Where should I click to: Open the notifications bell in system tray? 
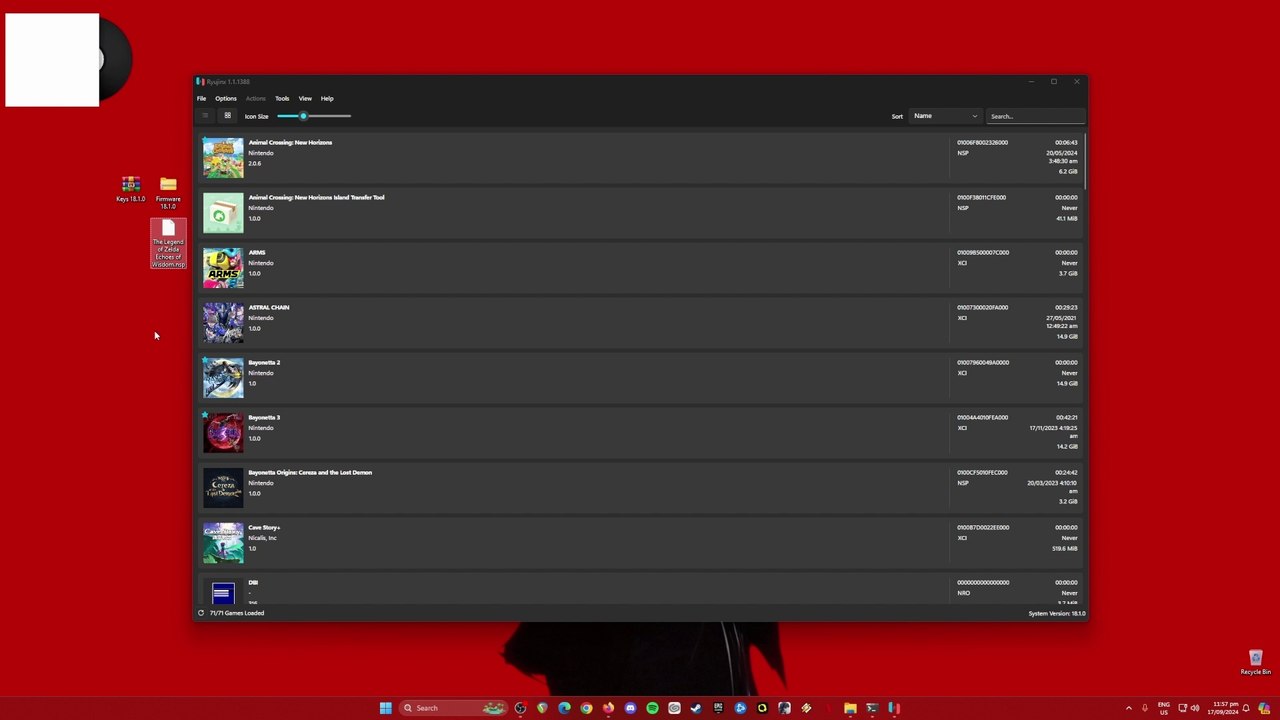(1246, 708)
